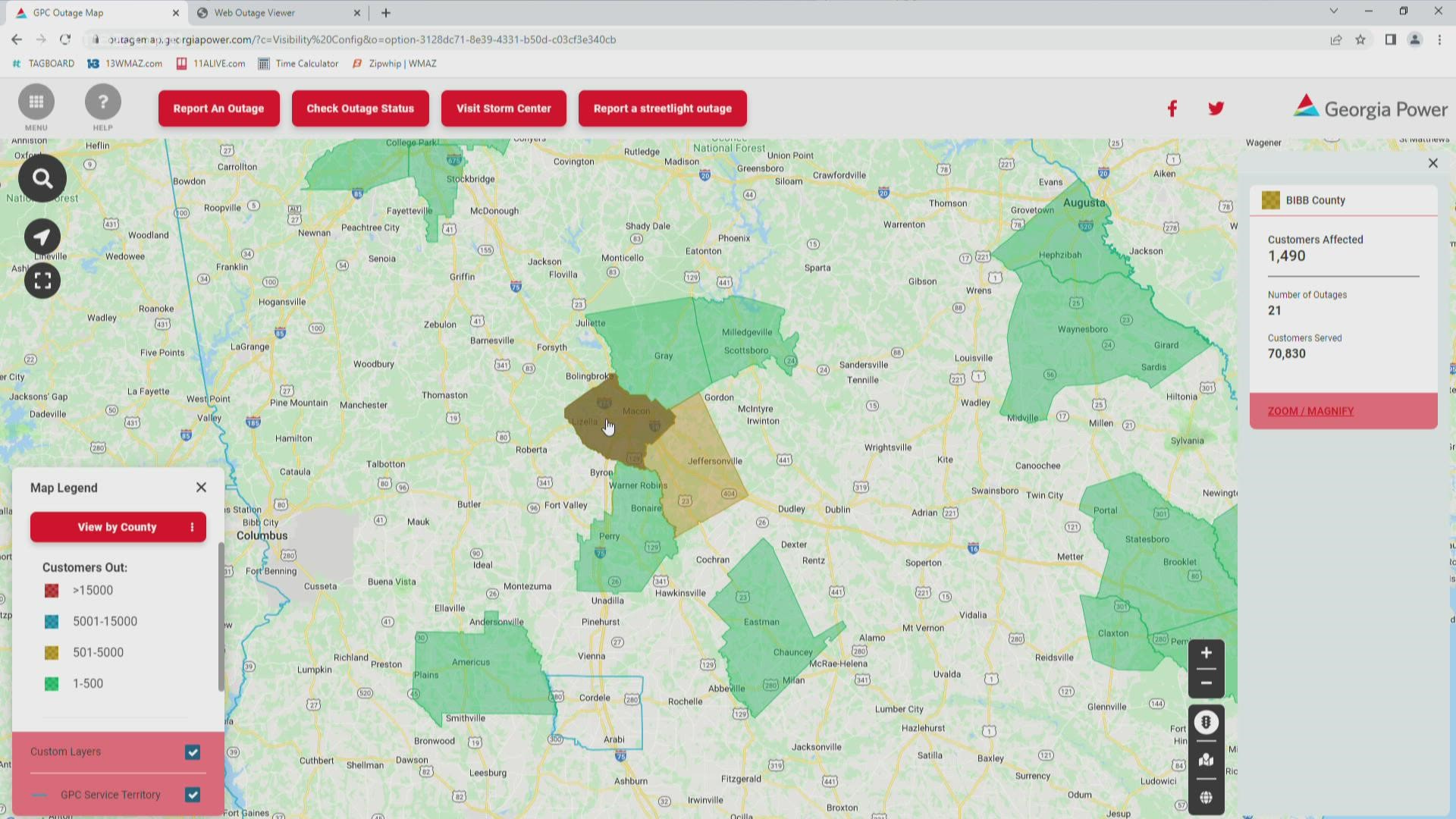
Task: Click the Georgia Power logo
Action: [1370, 108]
